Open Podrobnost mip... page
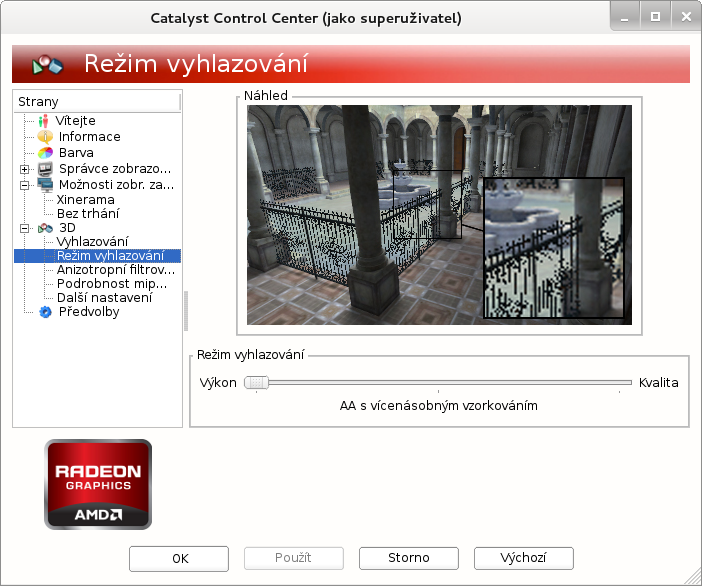 tap(112, 284)
